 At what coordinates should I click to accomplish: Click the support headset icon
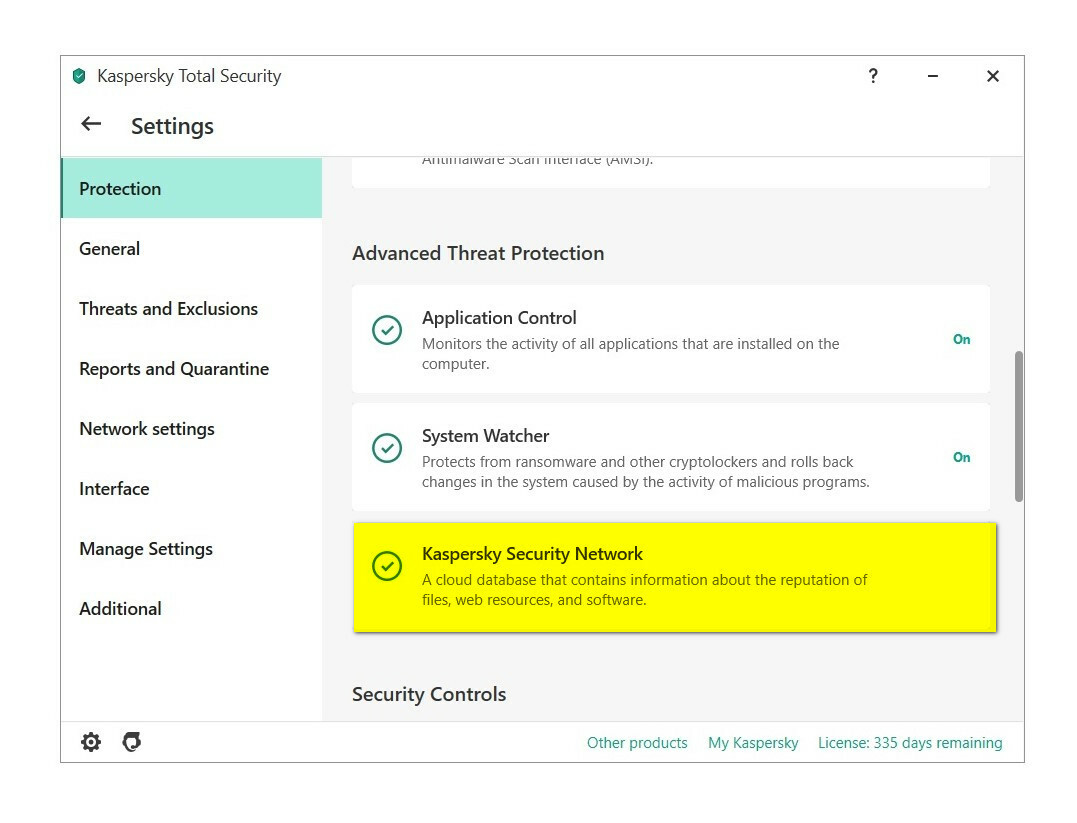131,742
